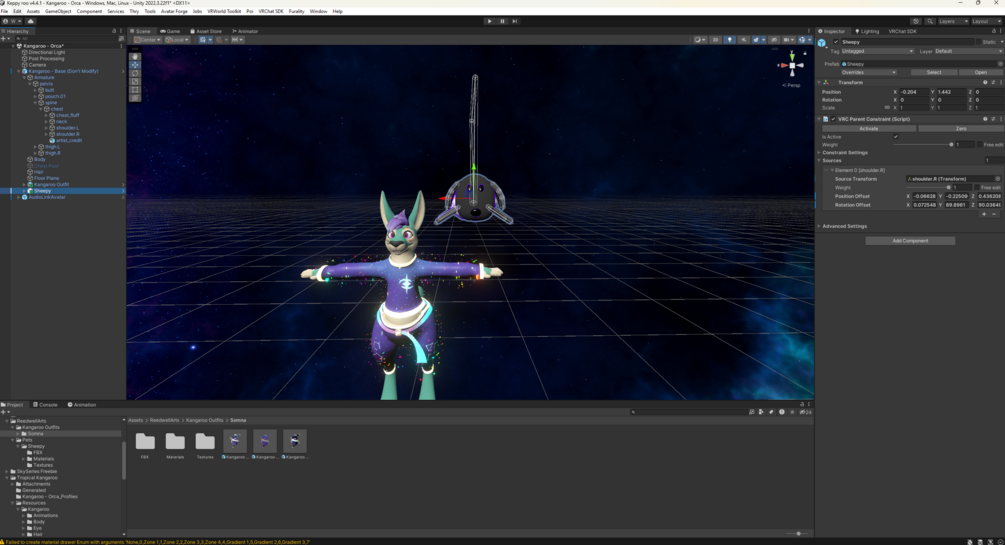
Task: Toggle the Static checkbox
Action: 979,42
